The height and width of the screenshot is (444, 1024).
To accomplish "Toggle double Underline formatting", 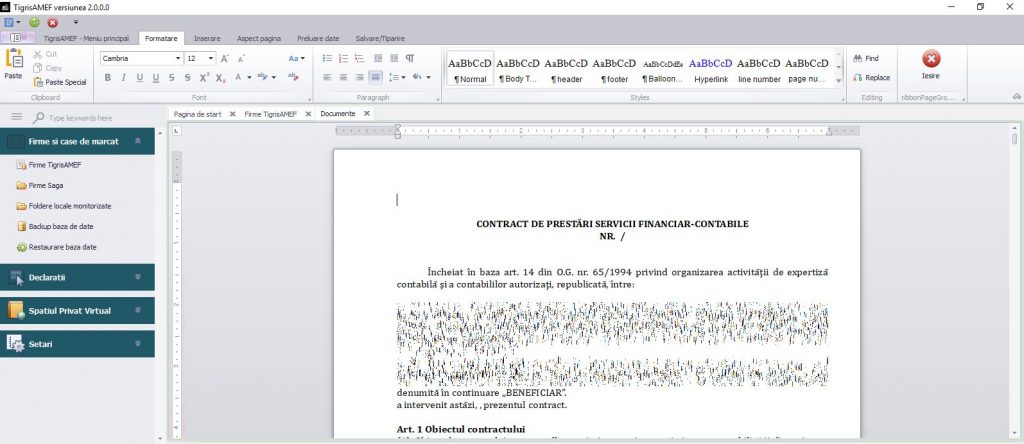I will click(x=155, y=78).
